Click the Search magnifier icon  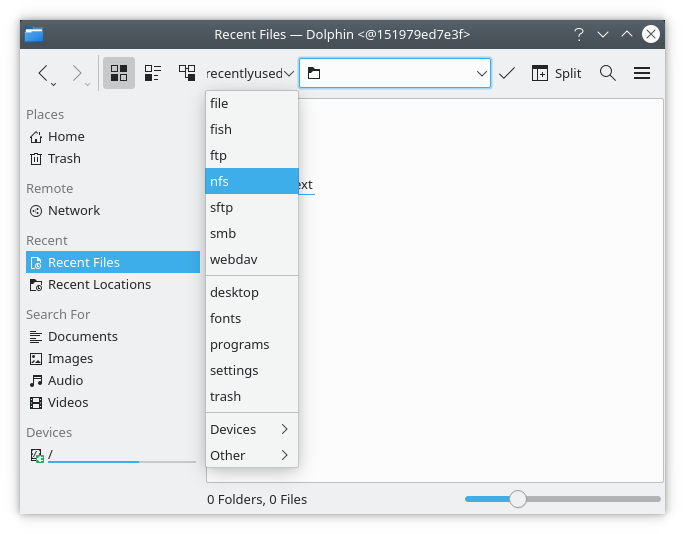click(x=607, y=73)
